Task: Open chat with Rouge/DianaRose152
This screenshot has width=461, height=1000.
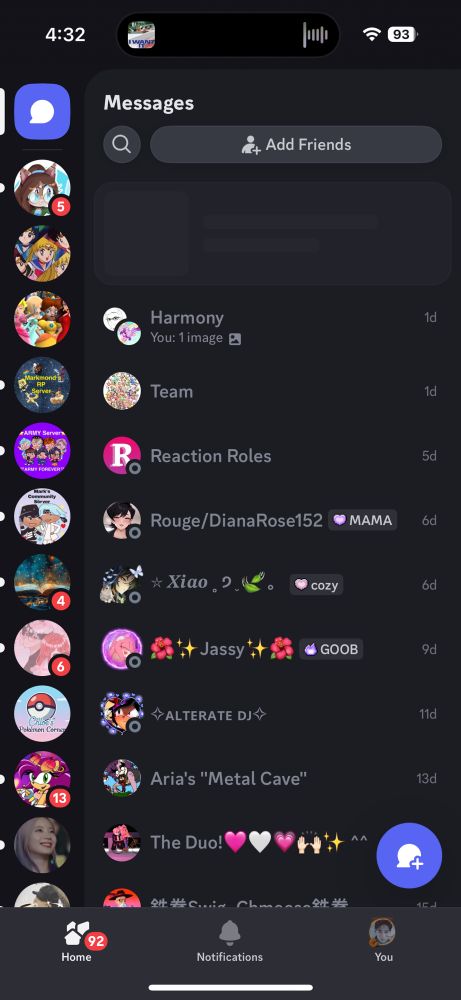Action: pos(270,520)
